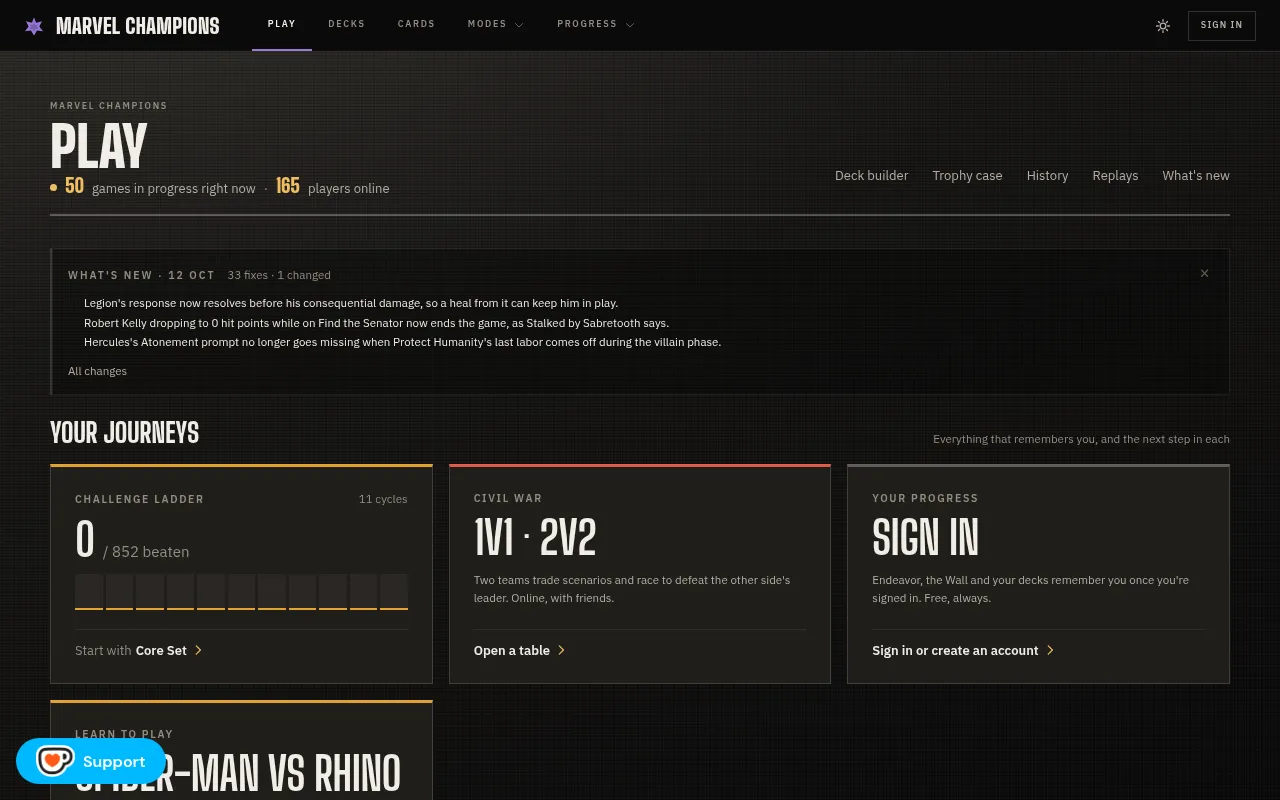Click the arrow beside Core Set

[x=198, y=650]
